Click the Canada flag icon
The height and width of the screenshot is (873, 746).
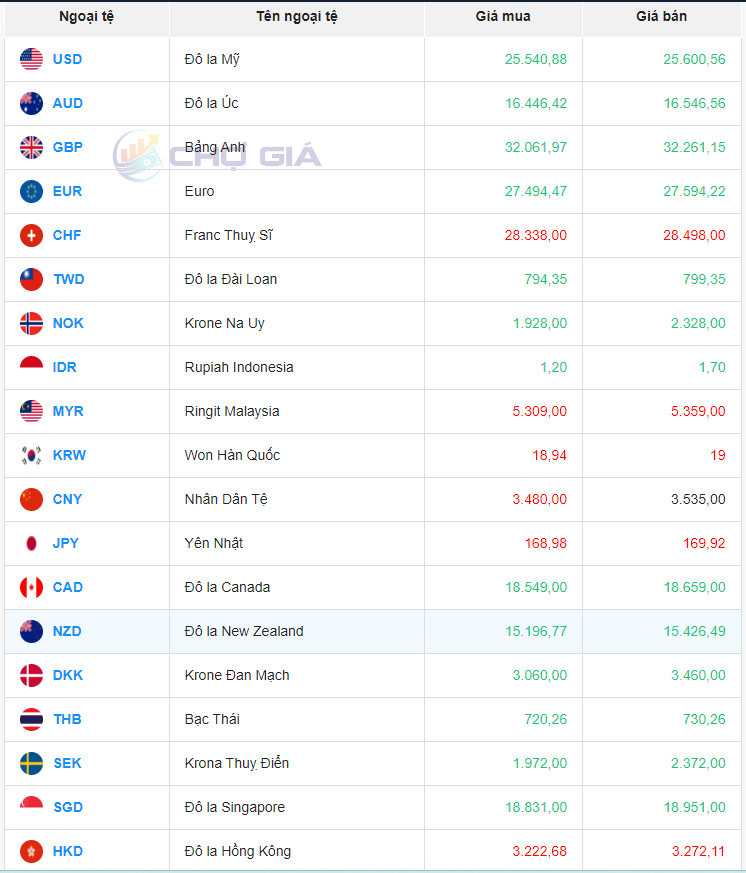point(31,587)
